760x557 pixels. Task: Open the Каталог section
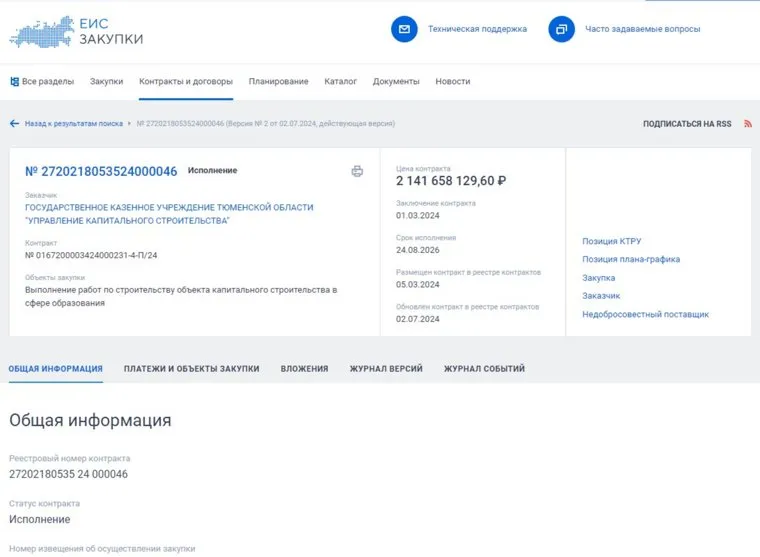340,81
